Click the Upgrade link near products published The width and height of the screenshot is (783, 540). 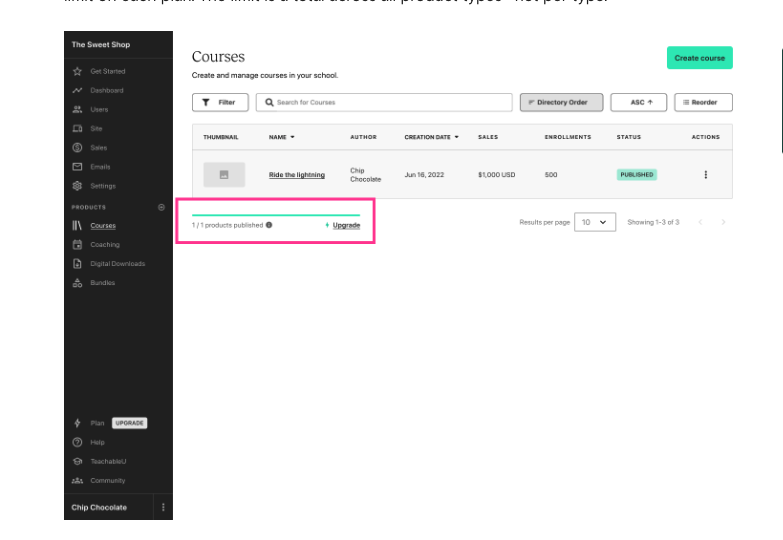(346, 225)
